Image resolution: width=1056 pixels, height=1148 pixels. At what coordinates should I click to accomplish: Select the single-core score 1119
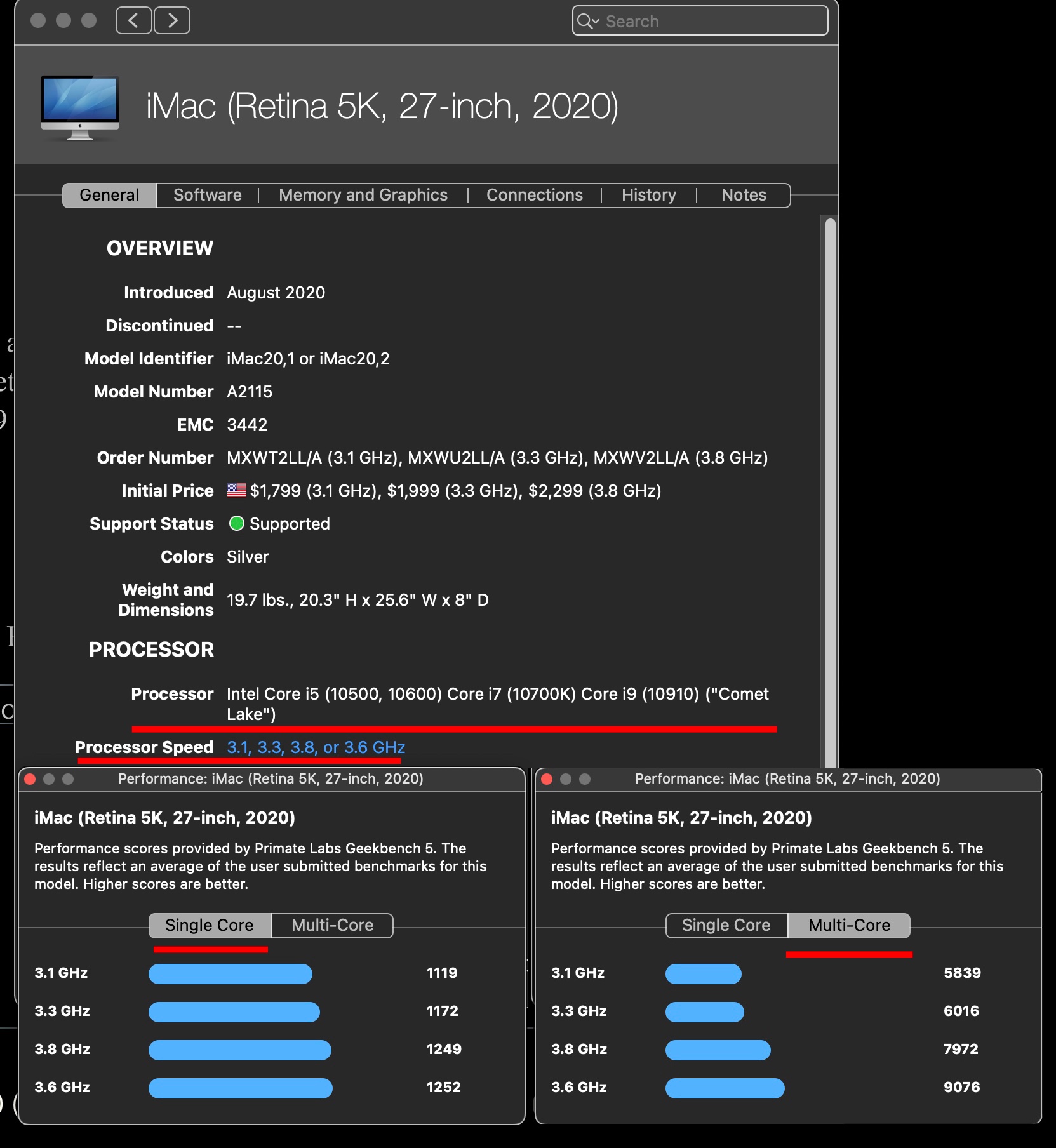[x=442, y=973]
